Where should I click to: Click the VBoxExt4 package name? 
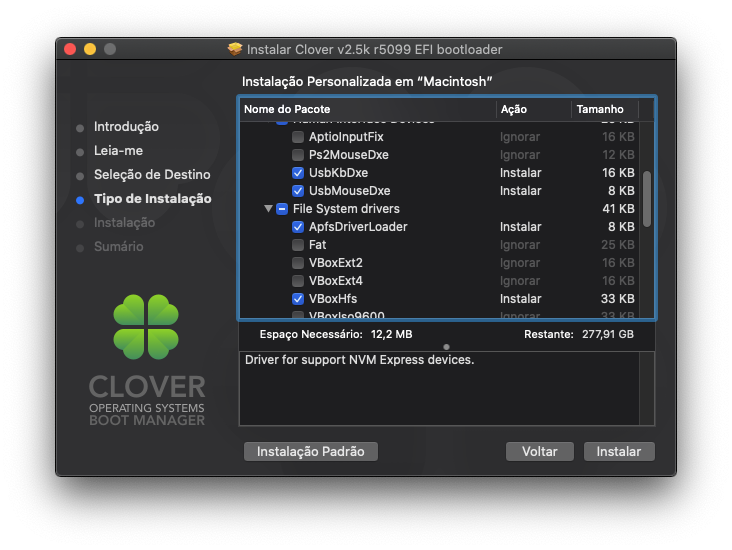tap(336, 281)
